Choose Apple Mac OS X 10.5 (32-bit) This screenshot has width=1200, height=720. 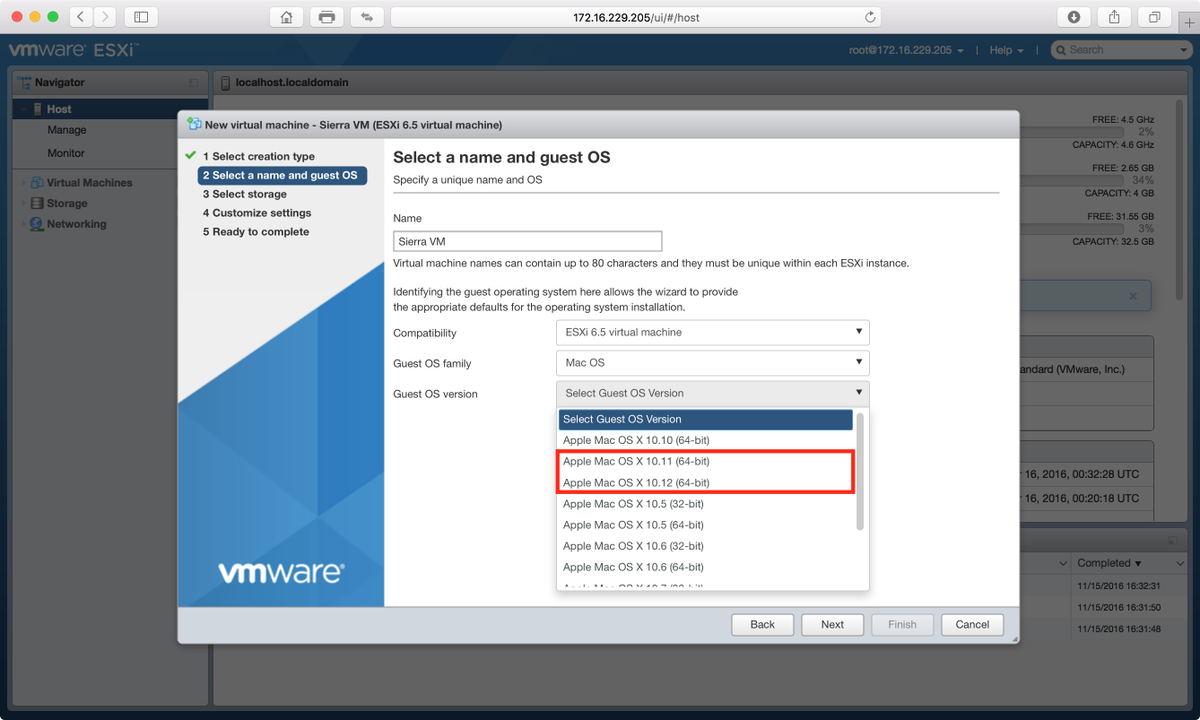pyautogui.click(x=705, y=504)
